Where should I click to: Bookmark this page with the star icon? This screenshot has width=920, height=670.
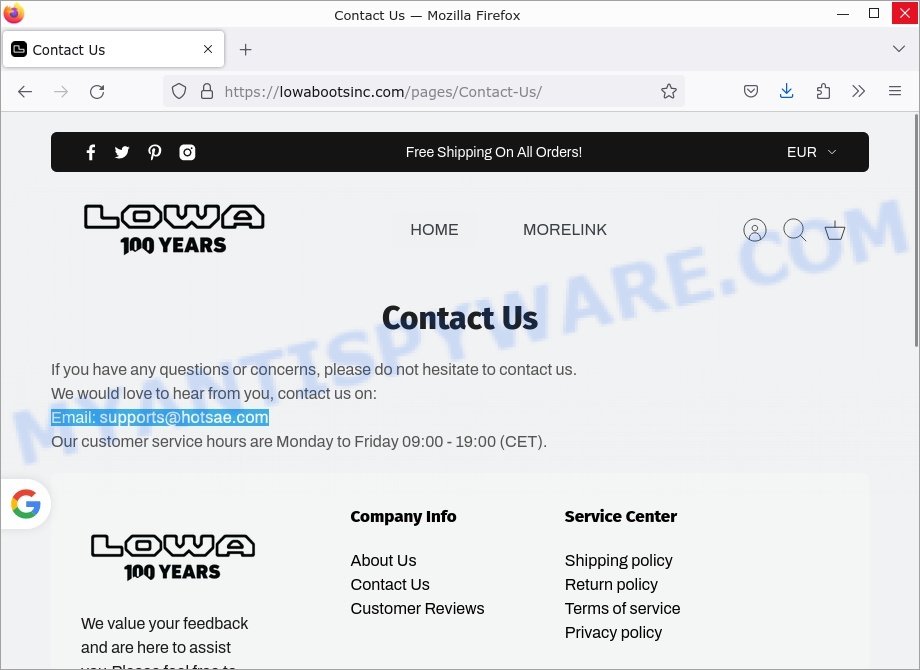669,92
